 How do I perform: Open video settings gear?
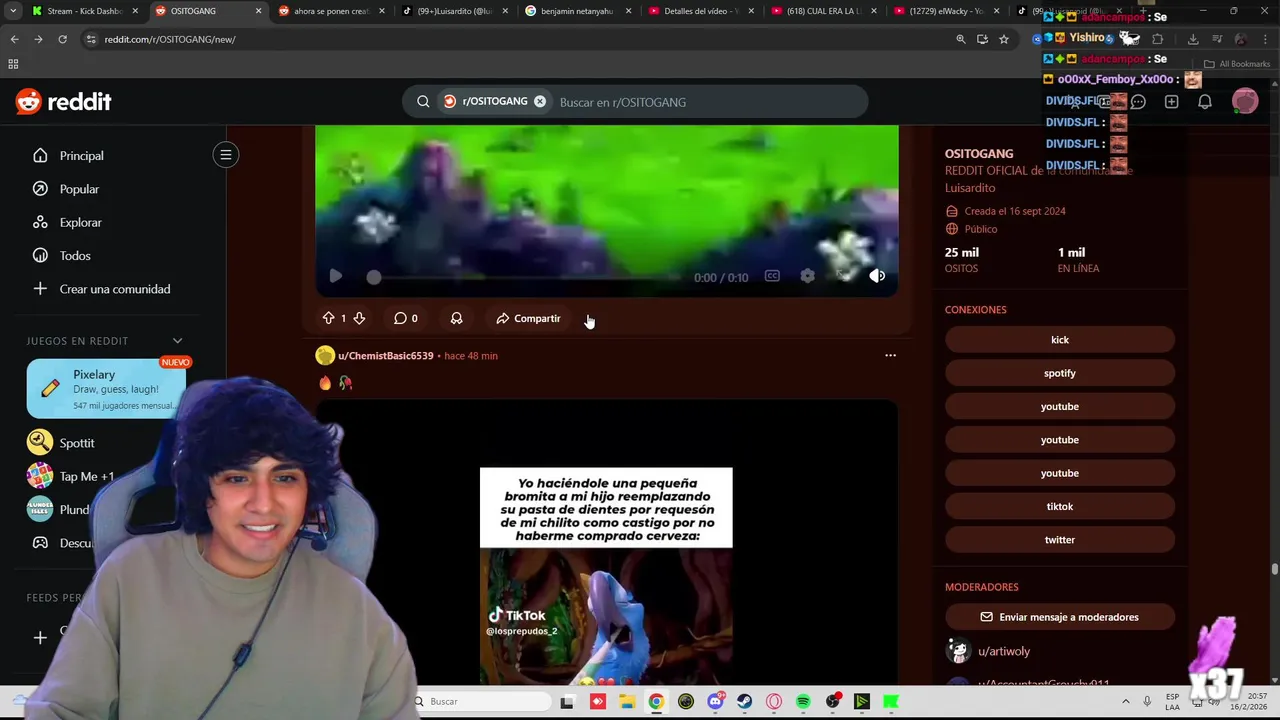807,276
